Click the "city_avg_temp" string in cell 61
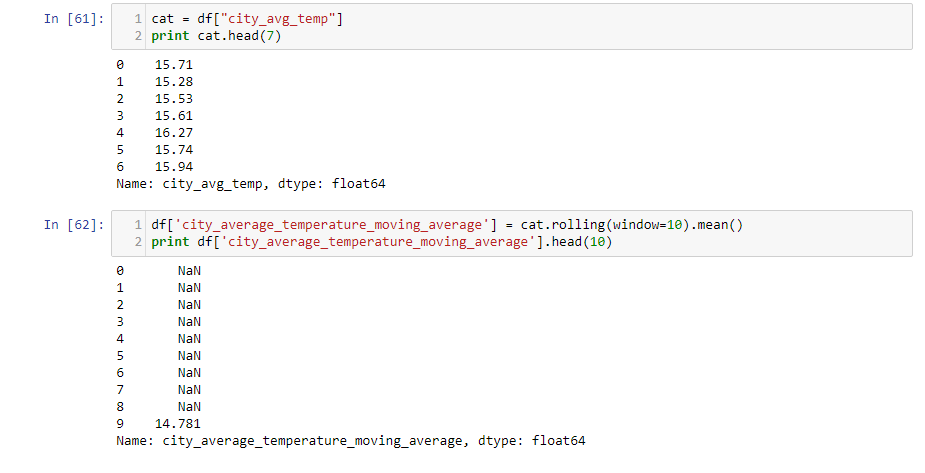This screenshot has width=925, height=473. pos(277,19)
